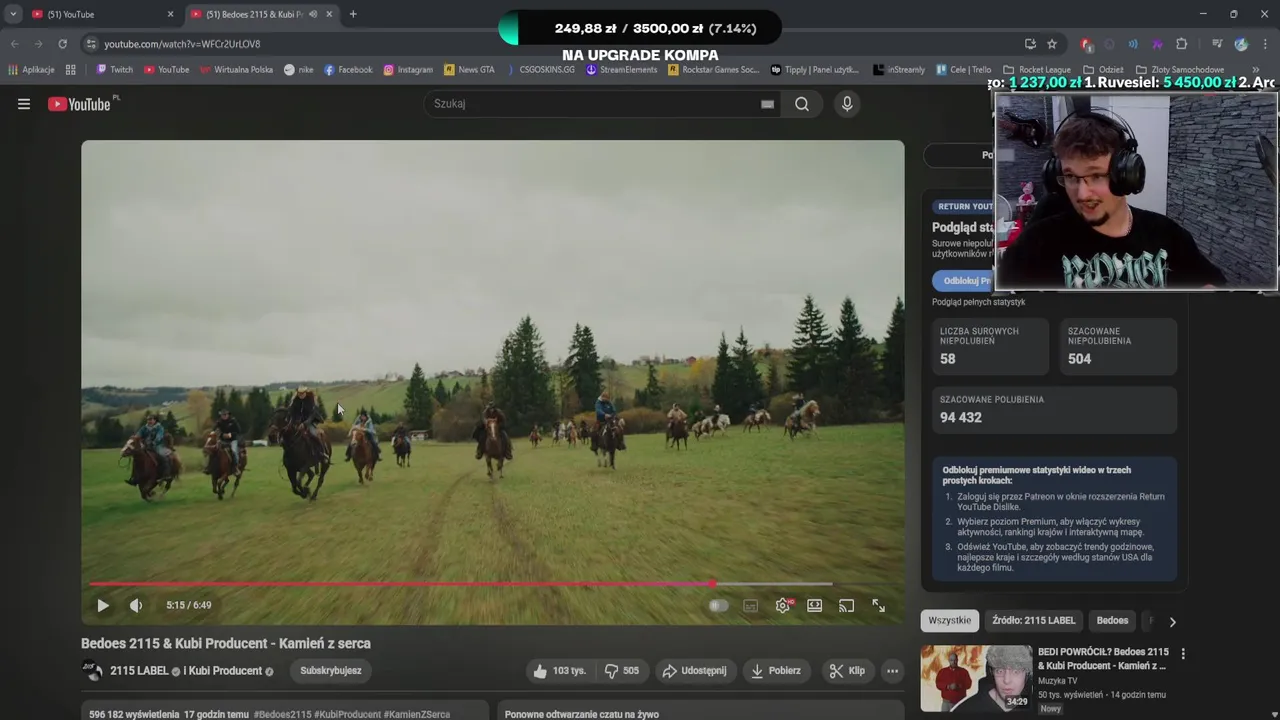1280x720 pixels.
Task: Bookmark this page with the star icon
Action: (1052, 44)
